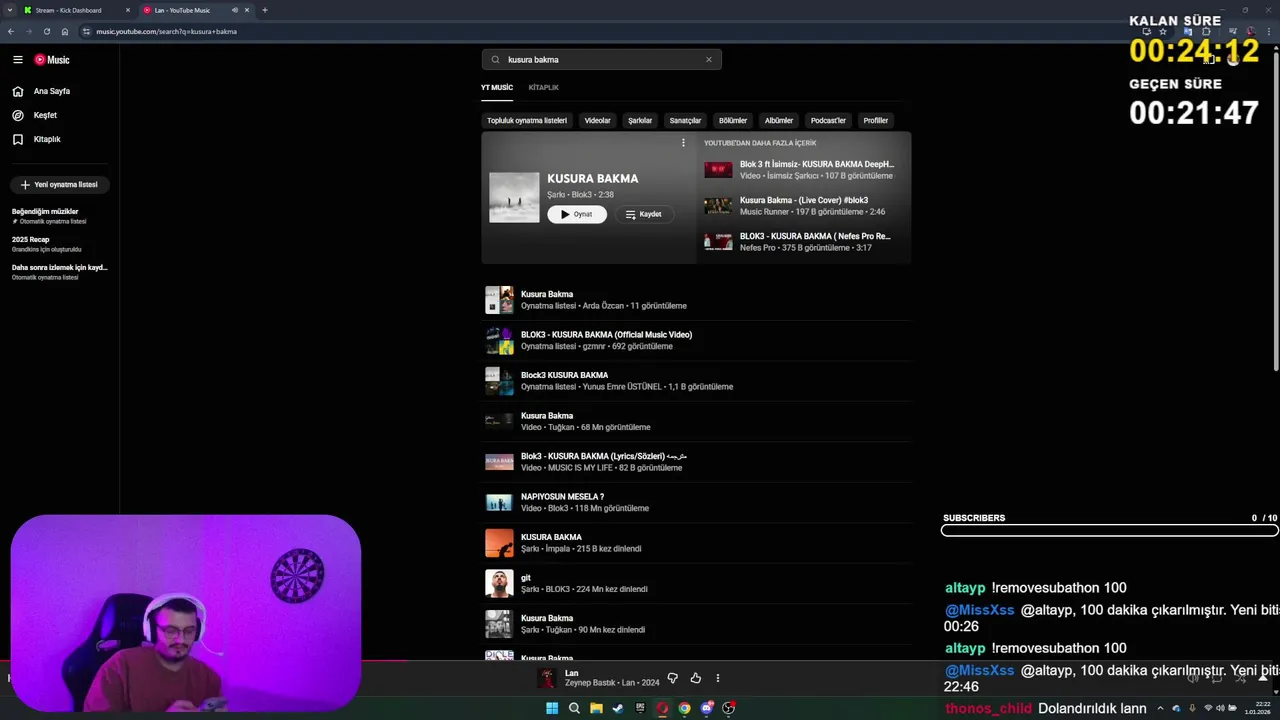1280x720 pixels.
Task: Open a new browser tab
Action: [264, 10]
